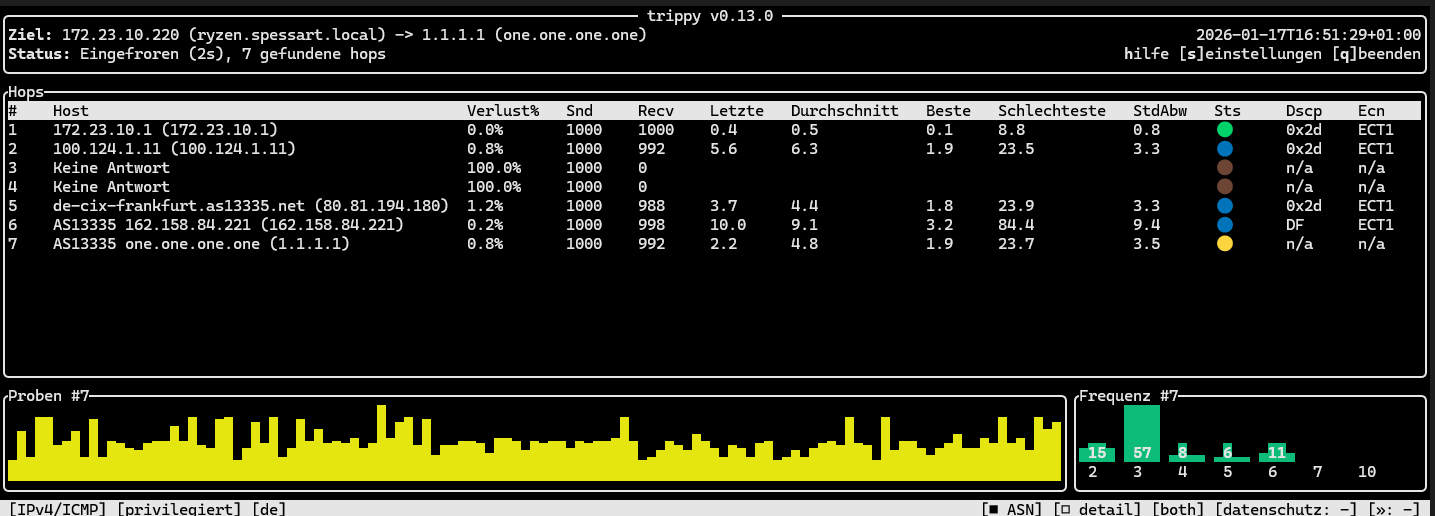Toggle the detail checkbox in the status bar
The width and height of the screenshot is (1435, 516).
click(x=1097, y=509)
